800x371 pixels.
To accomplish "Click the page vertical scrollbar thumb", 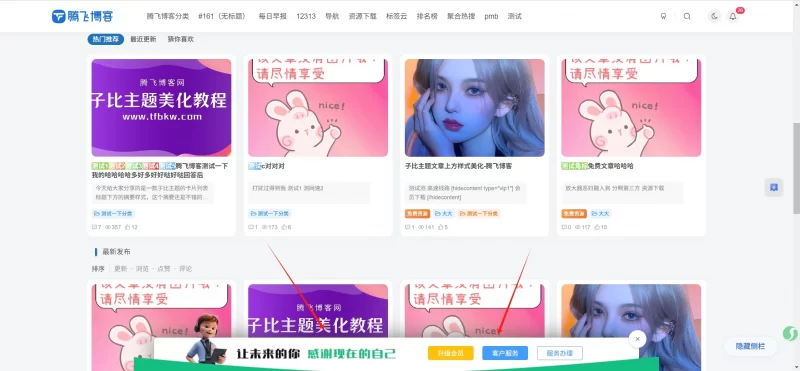I will point(797,168).
